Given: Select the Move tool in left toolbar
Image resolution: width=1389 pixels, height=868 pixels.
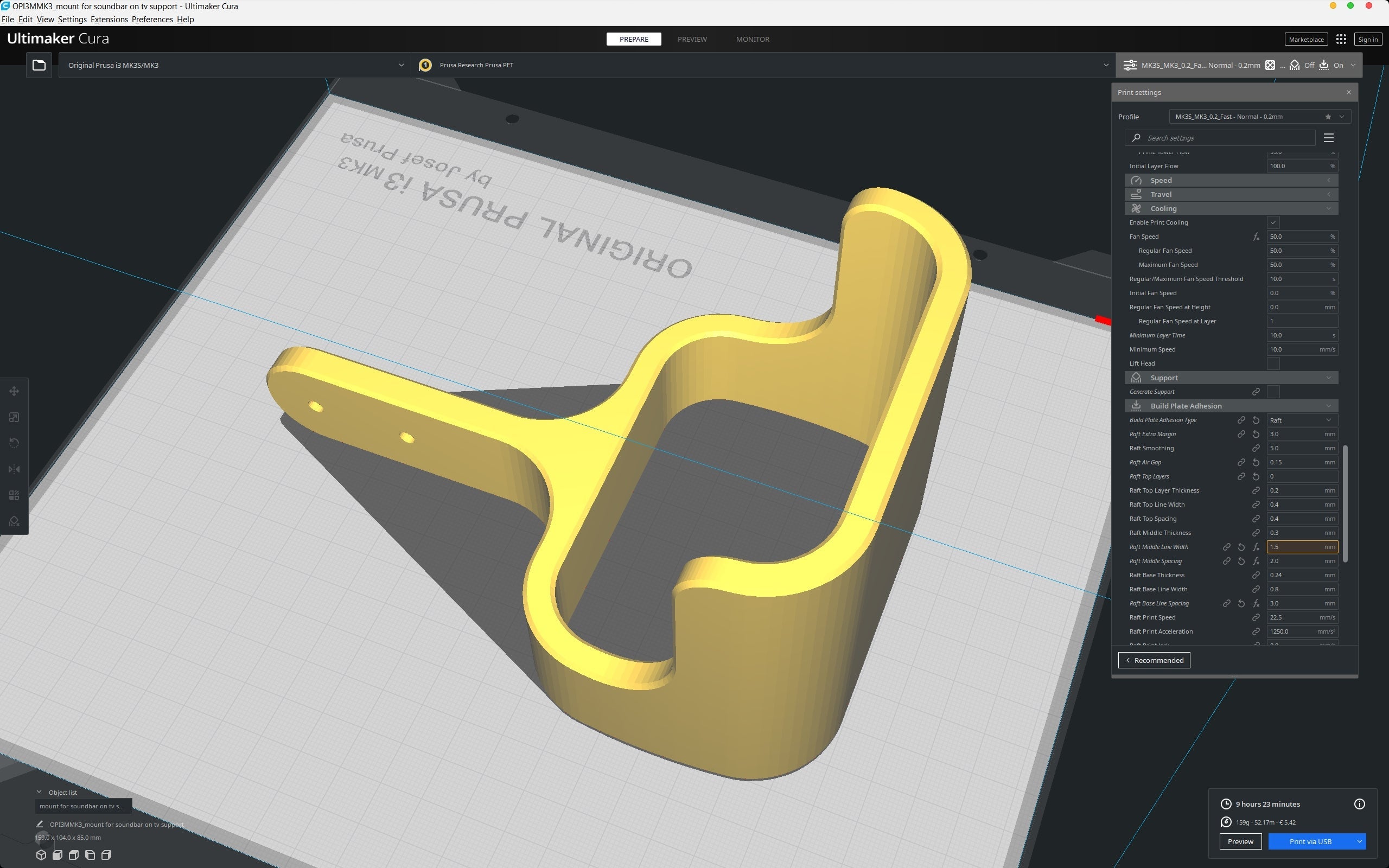Looking at the screenshot, I should [14, 391].
